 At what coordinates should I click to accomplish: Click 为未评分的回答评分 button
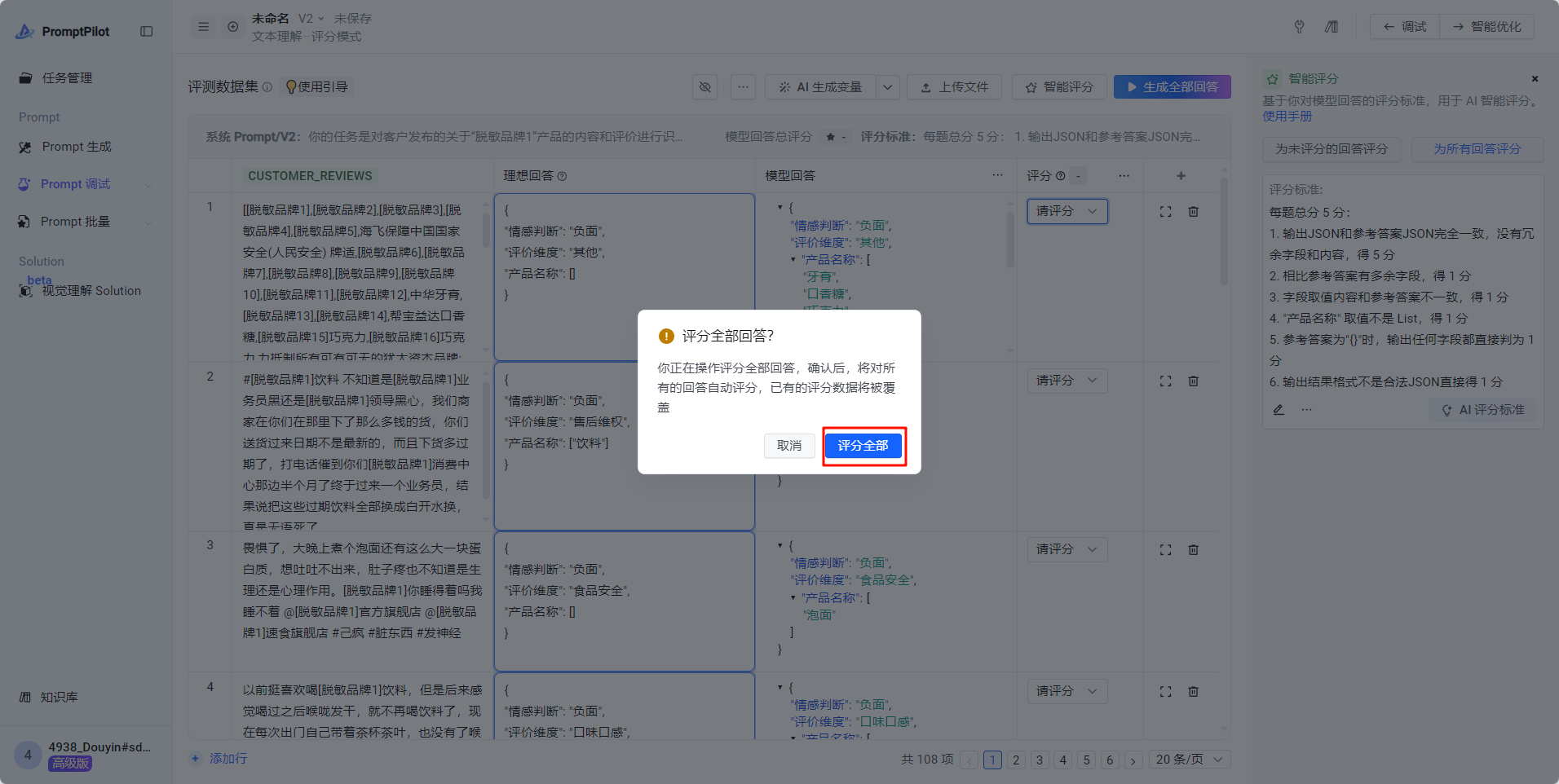pyautogui.click(x=1332, y=149)
